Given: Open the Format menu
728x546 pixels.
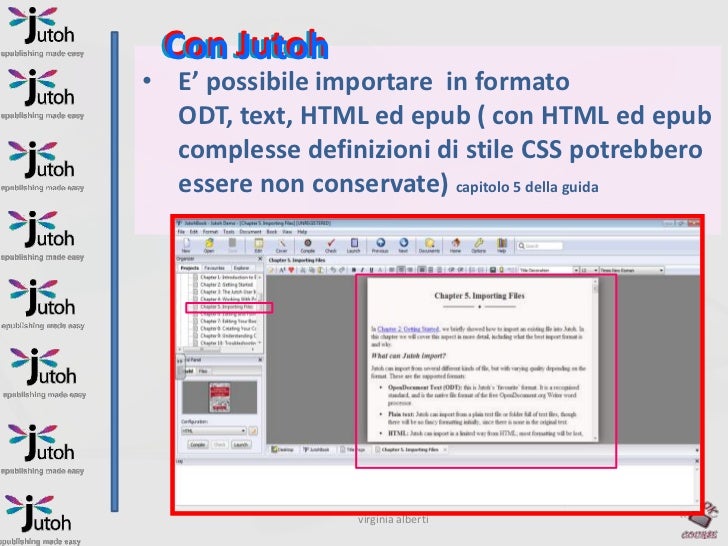Looking at the screenshot, I should pyautogui.click(x=210, y=231).
